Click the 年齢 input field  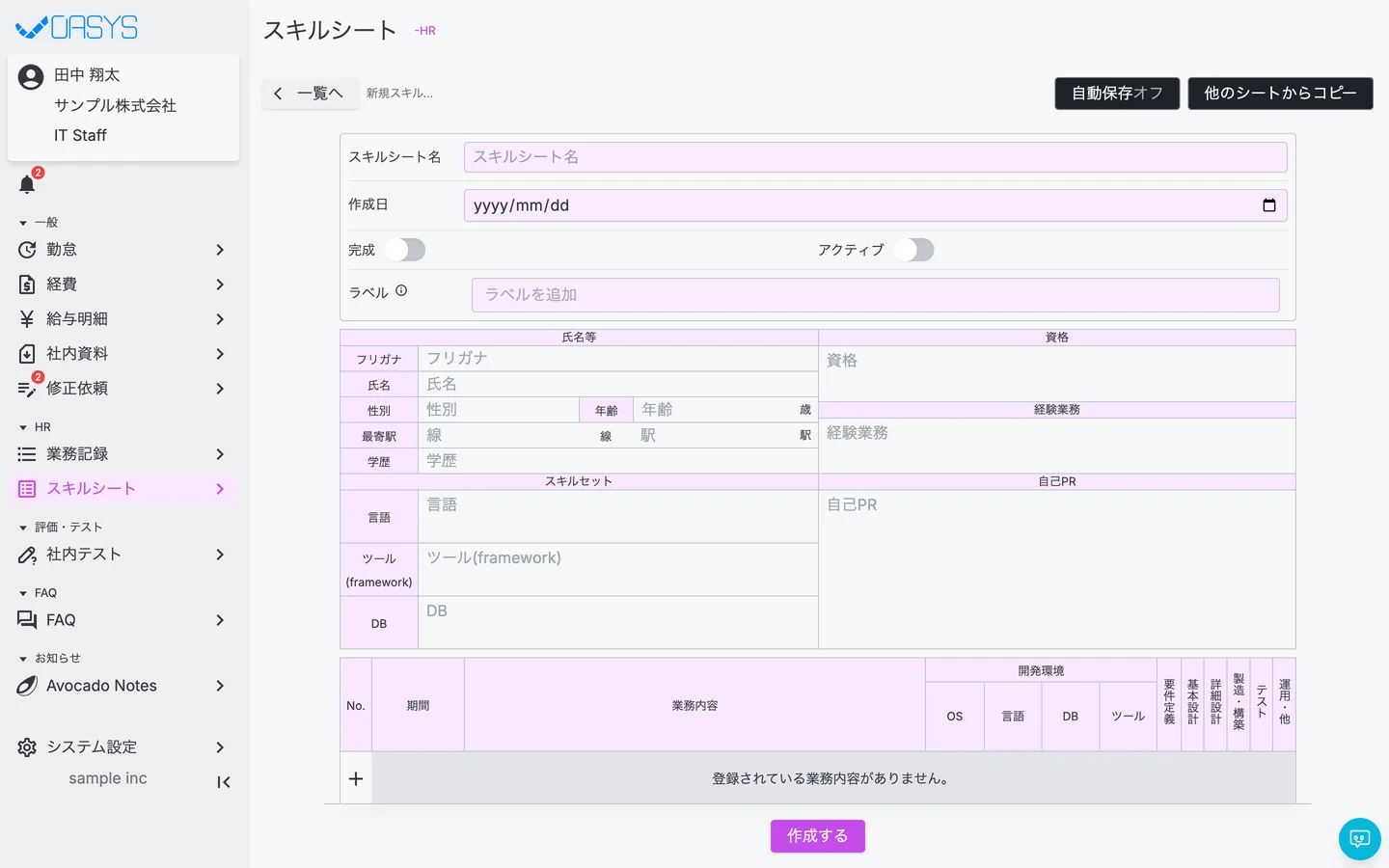[714, 410]
